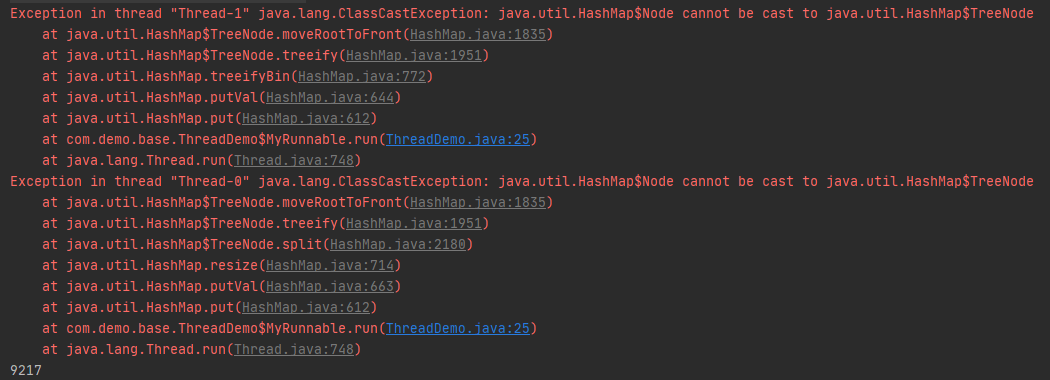
Task: Open ThreadDemo.java:25 link under Thread-0 exception
Action: tap(458, 328)
